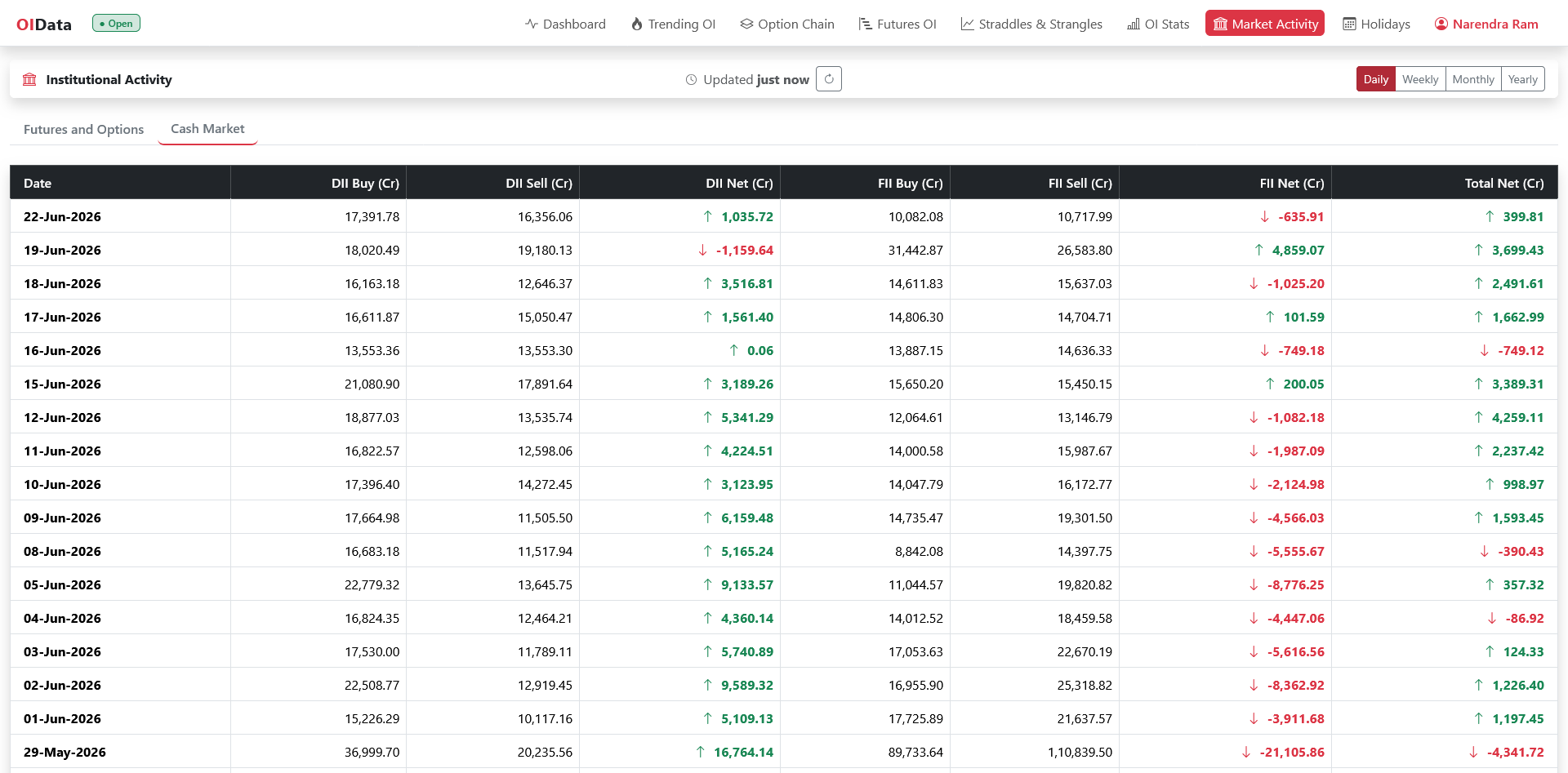1568x773 pixels.
Task: Click the Institutional Activity bank icon
Action: pos(29,79)
